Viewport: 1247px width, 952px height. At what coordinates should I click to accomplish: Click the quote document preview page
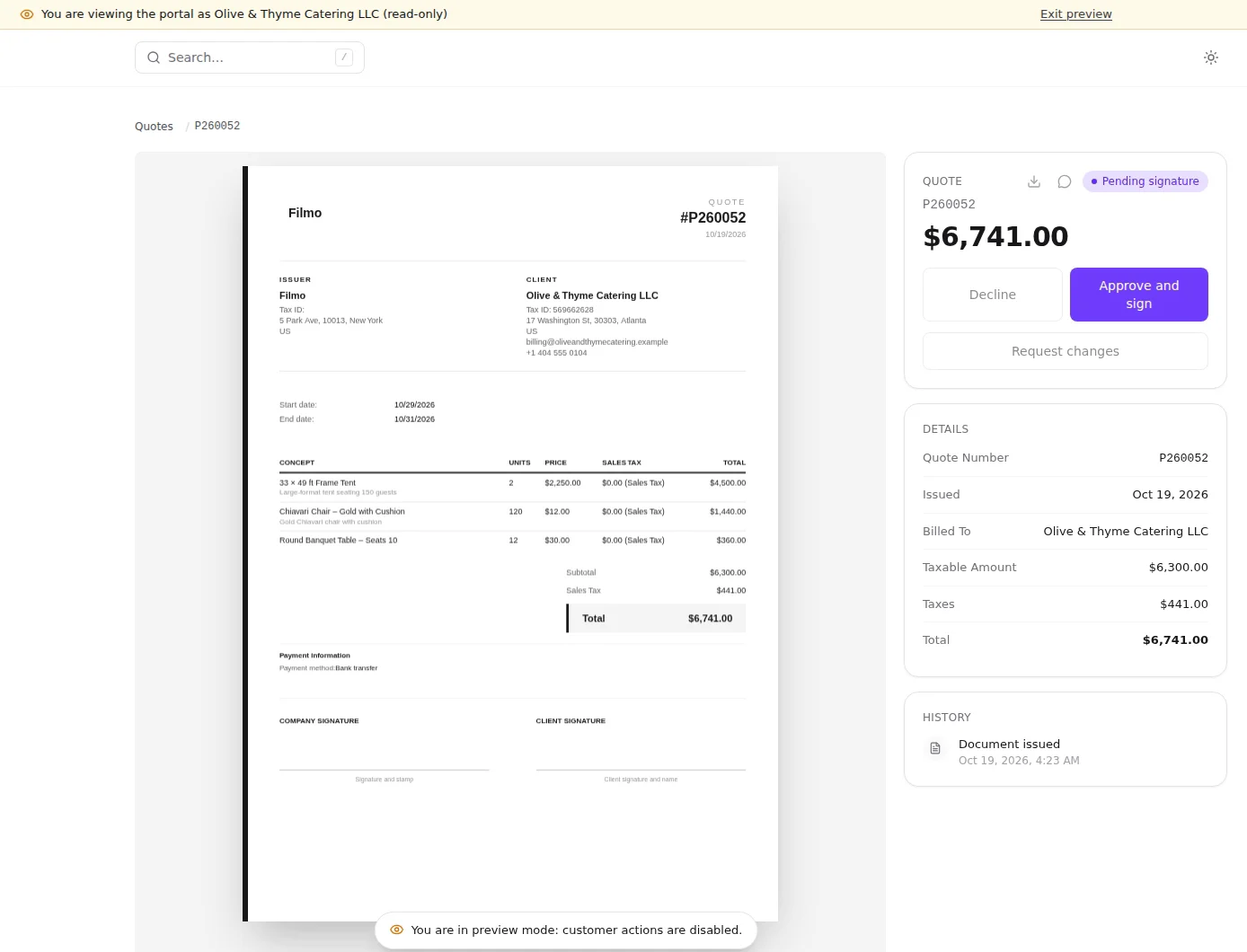coord(510,543)
